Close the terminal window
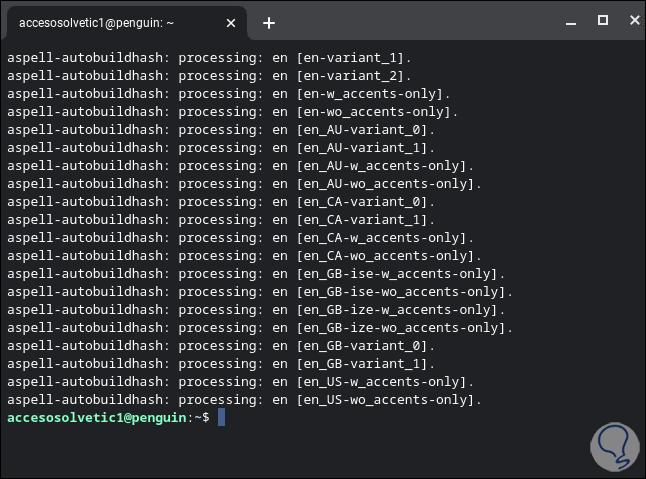The width and height of the screenshot is (646, 479). 630,20
